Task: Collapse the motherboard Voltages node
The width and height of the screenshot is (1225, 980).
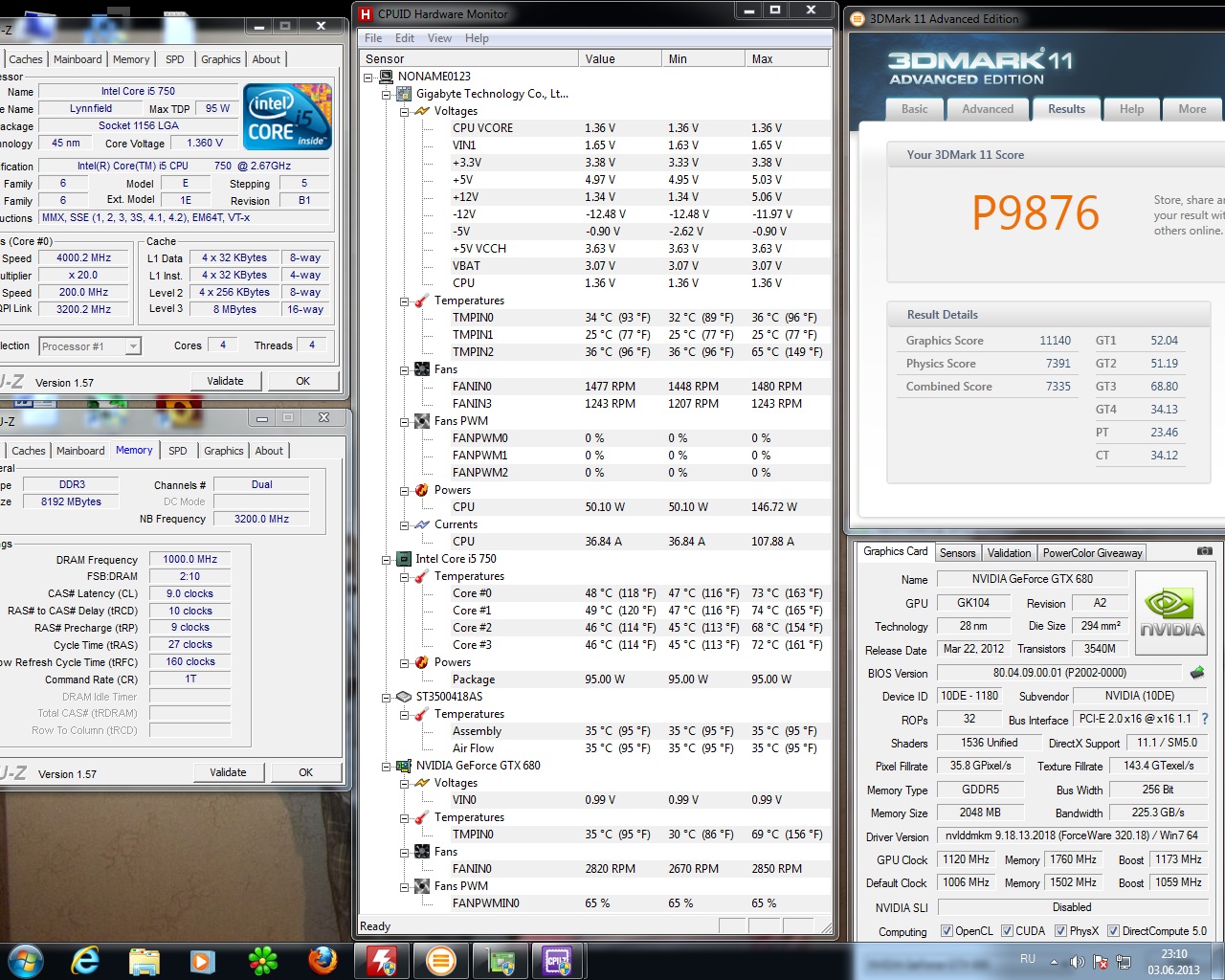Action: click(404, 111)
